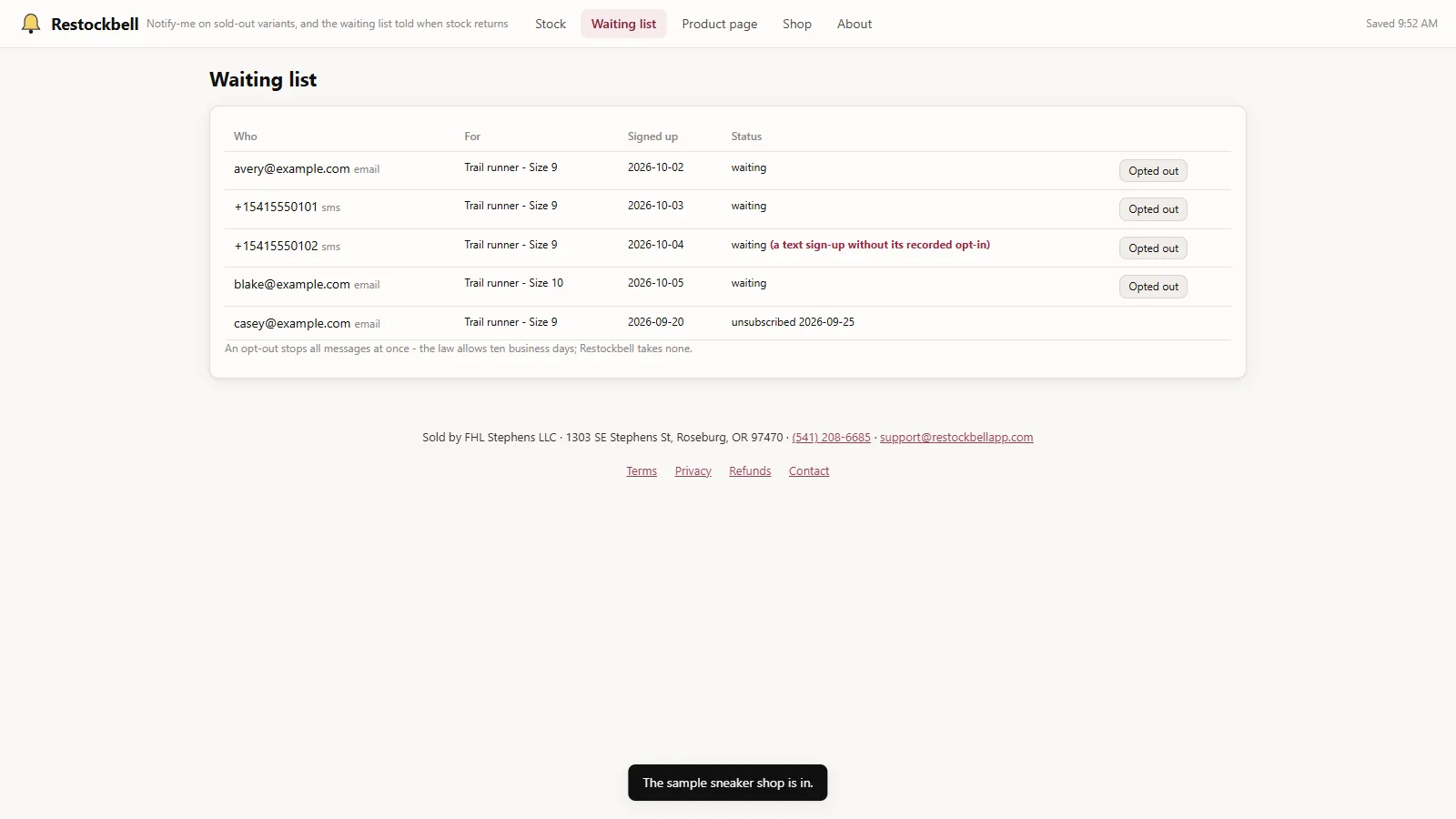Opt out blake@example.com
The height and width of the screenshot is (819, 1456).
1153,287
